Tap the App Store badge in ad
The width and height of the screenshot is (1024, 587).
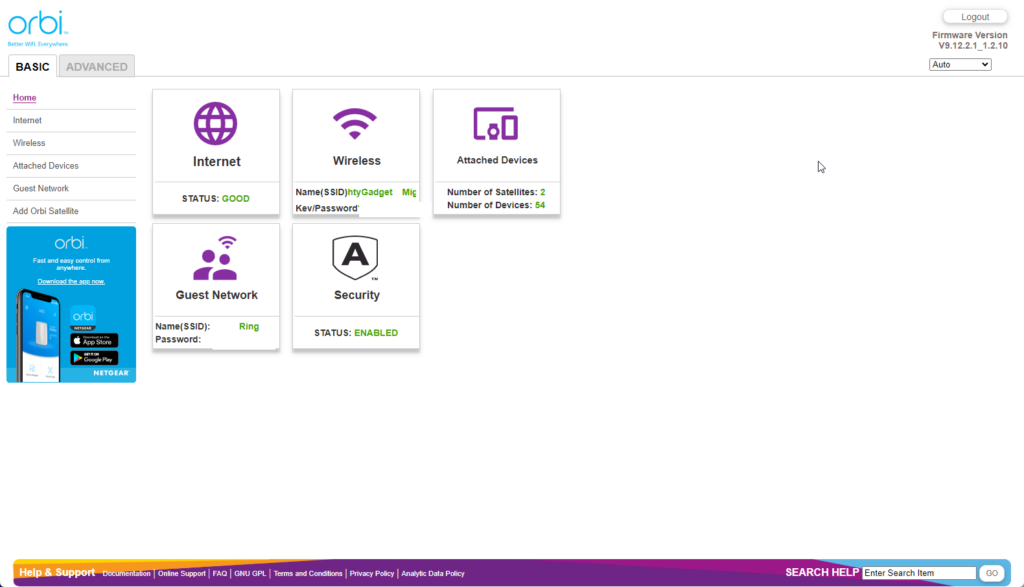(94, 340)
